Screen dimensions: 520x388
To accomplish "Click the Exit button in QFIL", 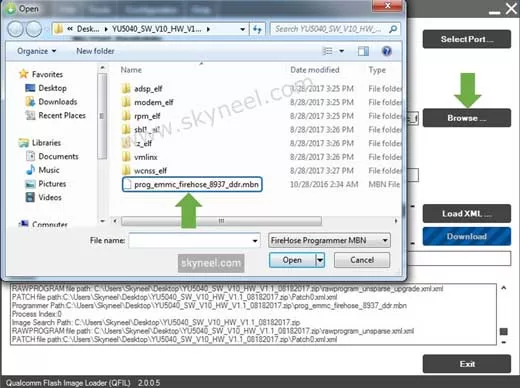I will tap(467, 364).
